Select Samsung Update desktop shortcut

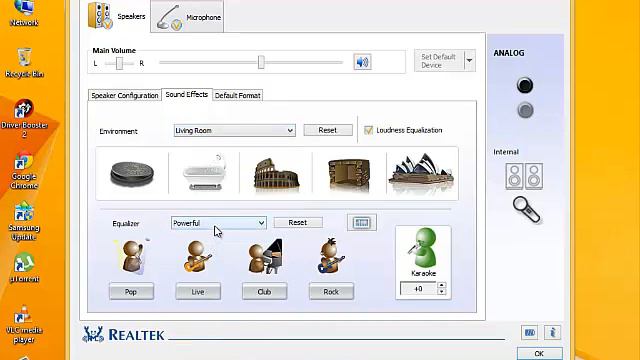click(x=24, y=222)
